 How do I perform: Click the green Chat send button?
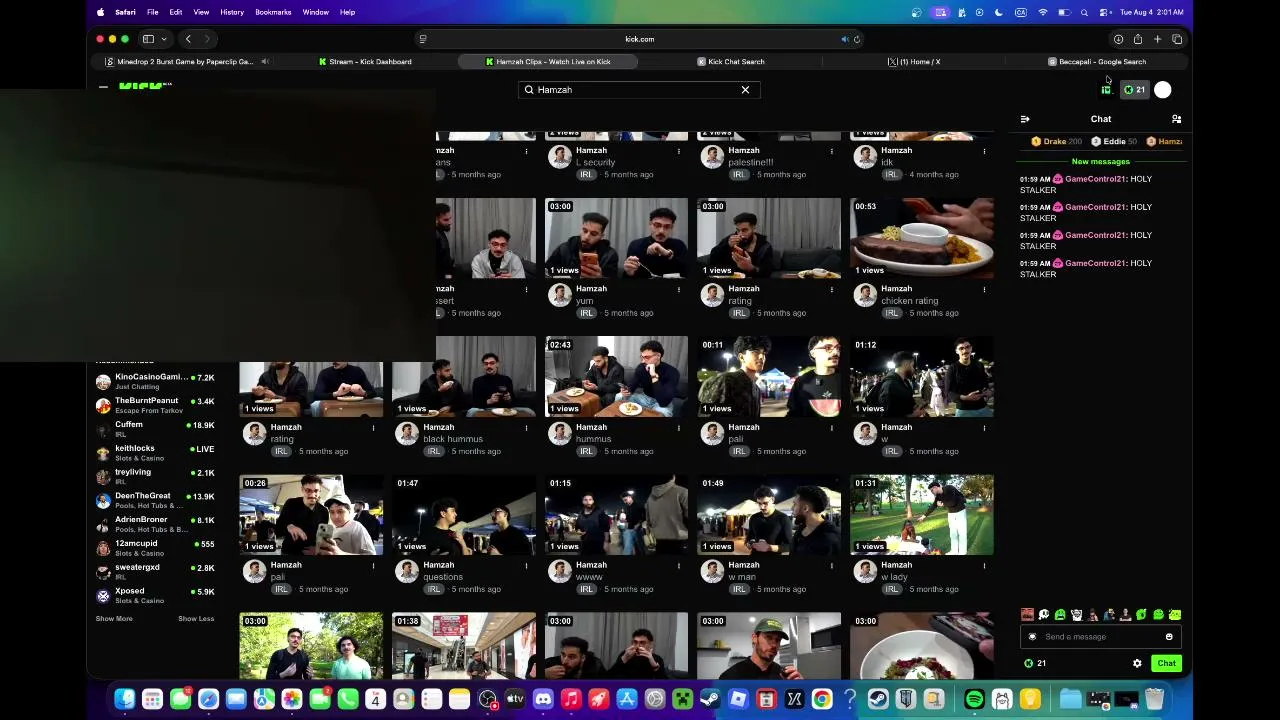pyautogui.click(x=1166, y=664)
